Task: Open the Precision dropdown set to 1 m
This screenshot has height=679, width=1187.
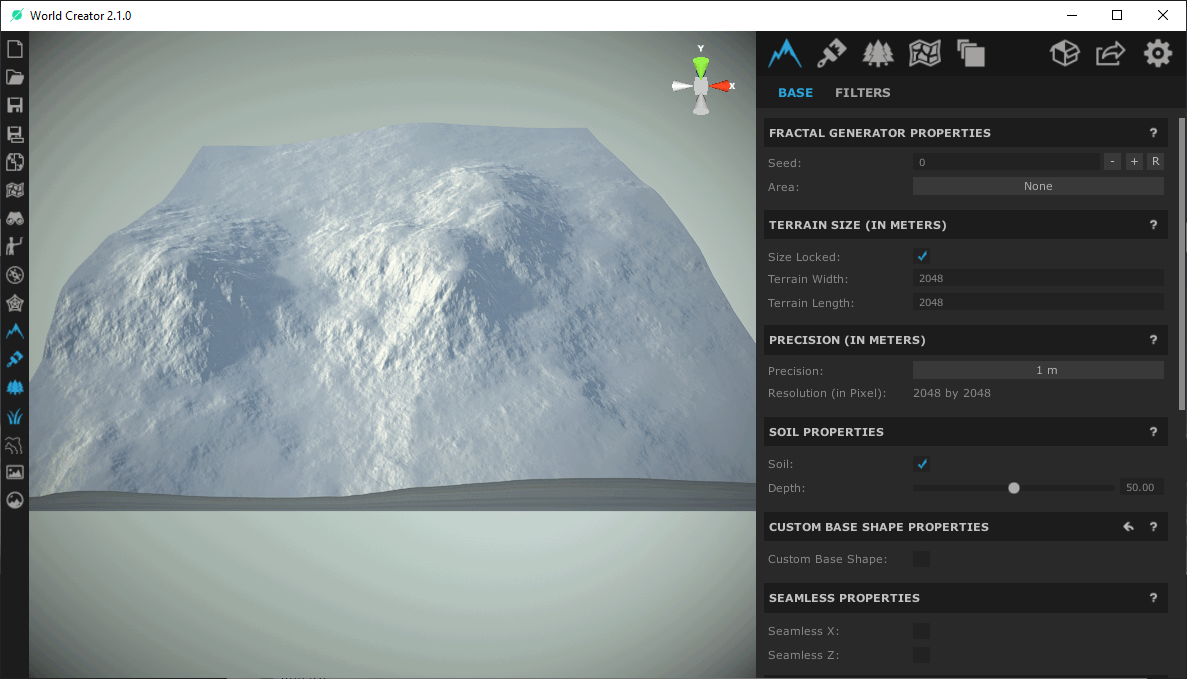Action: coord(1037,370)
